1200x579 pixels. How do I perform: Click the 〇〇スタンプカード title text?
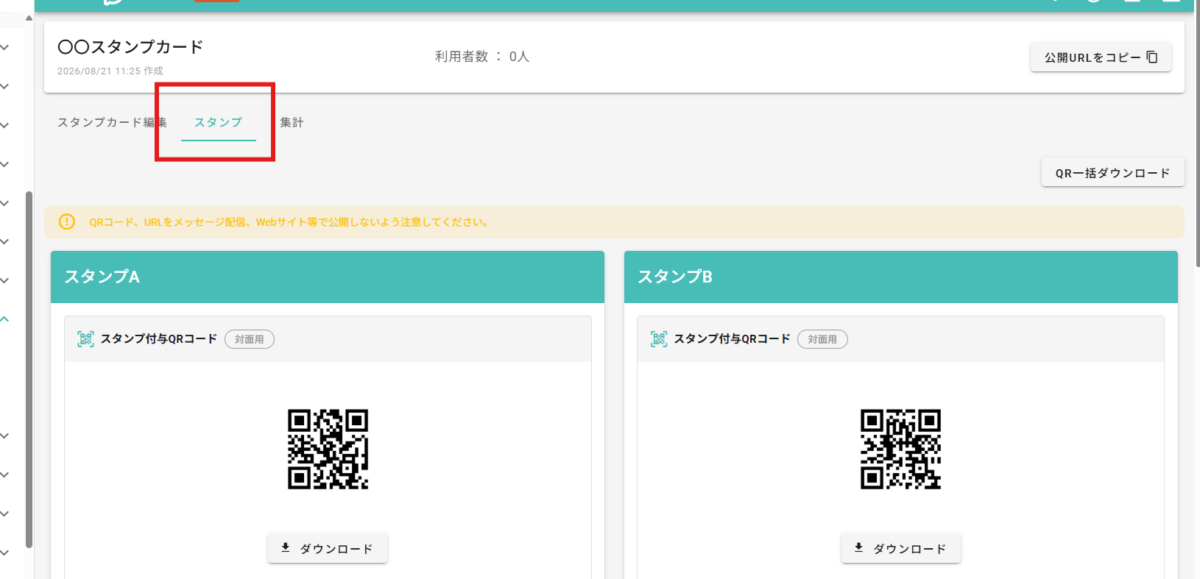pos(130,47)
